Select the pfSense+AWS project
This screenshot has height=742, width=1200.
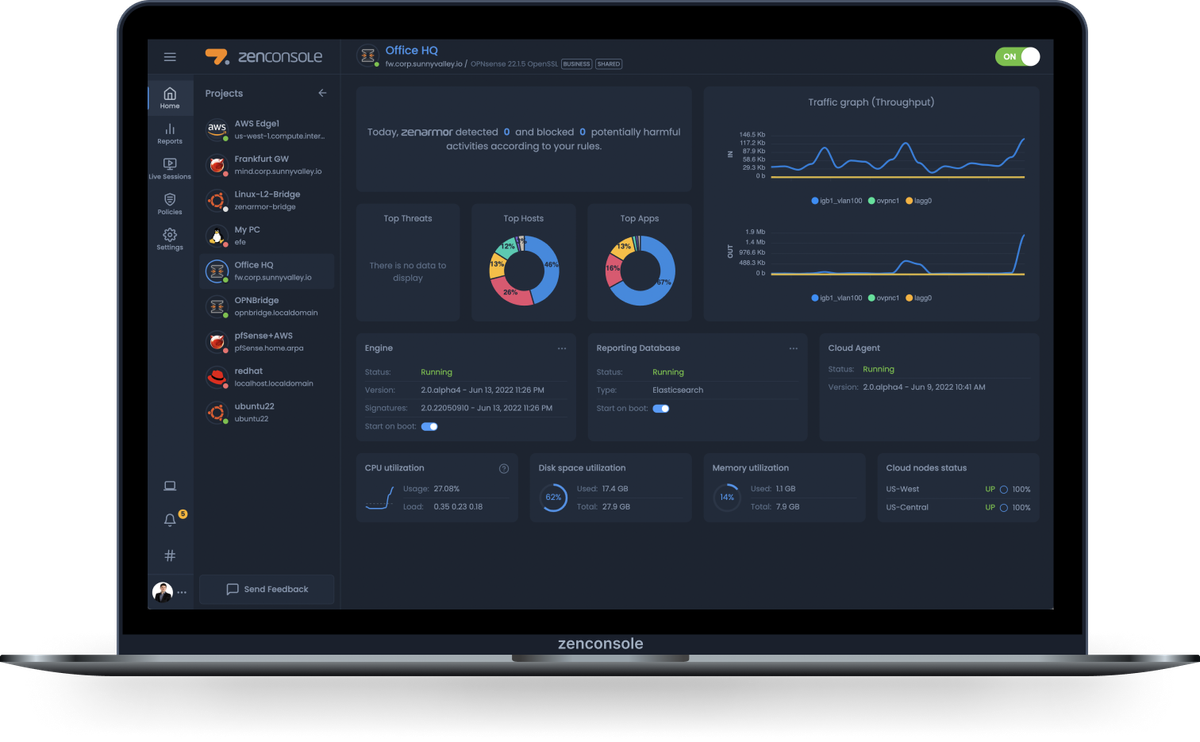[267, 342]
